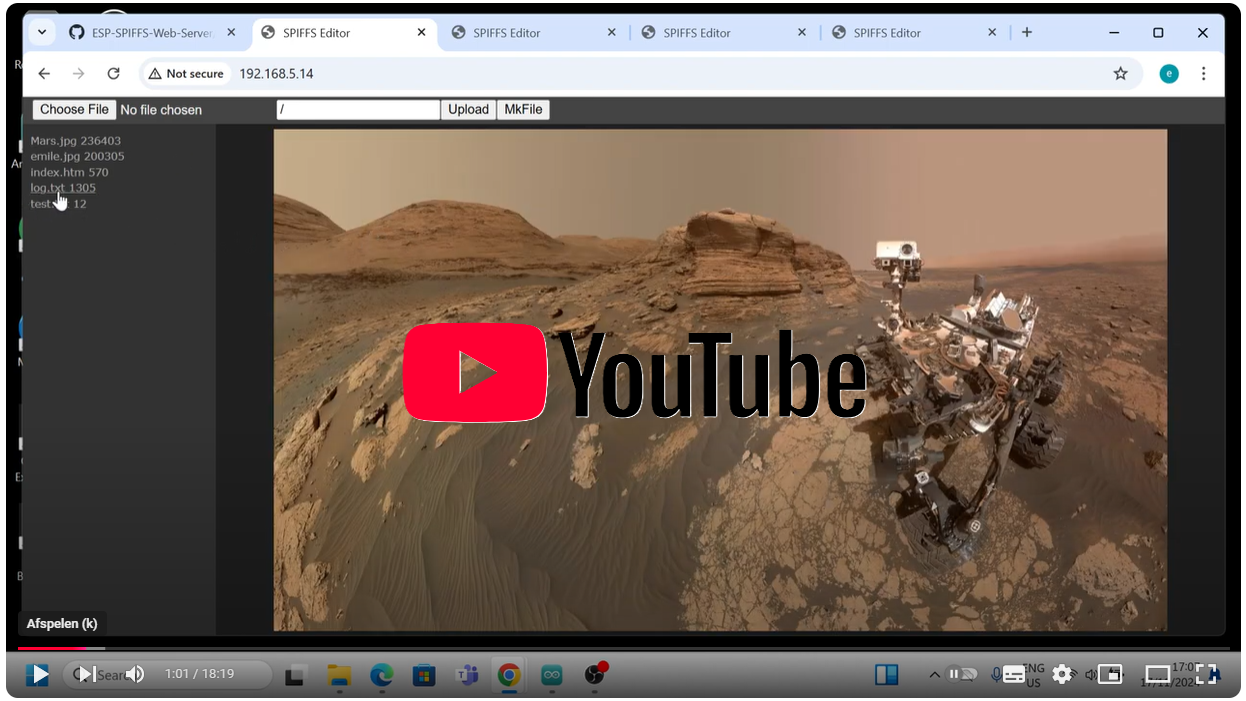Open a new browser tab
Image resolution: width=1246 pixels, height=701 pixels.
click(x=1027, y=32)
